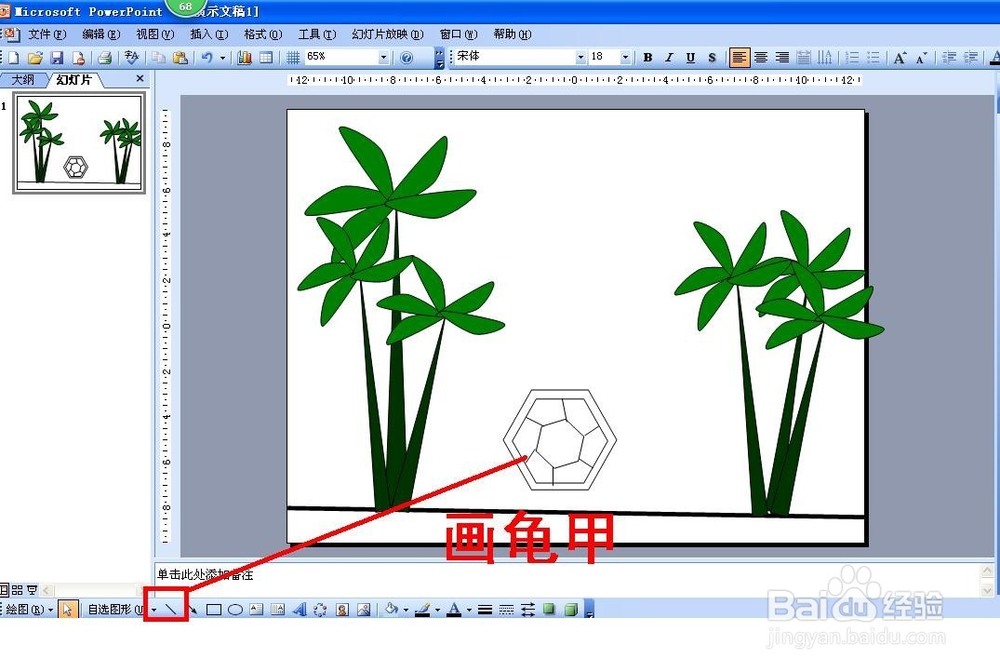Save the presentation with floppy disk icon
Screen dimensions: 1000x672
pos(57,57)
